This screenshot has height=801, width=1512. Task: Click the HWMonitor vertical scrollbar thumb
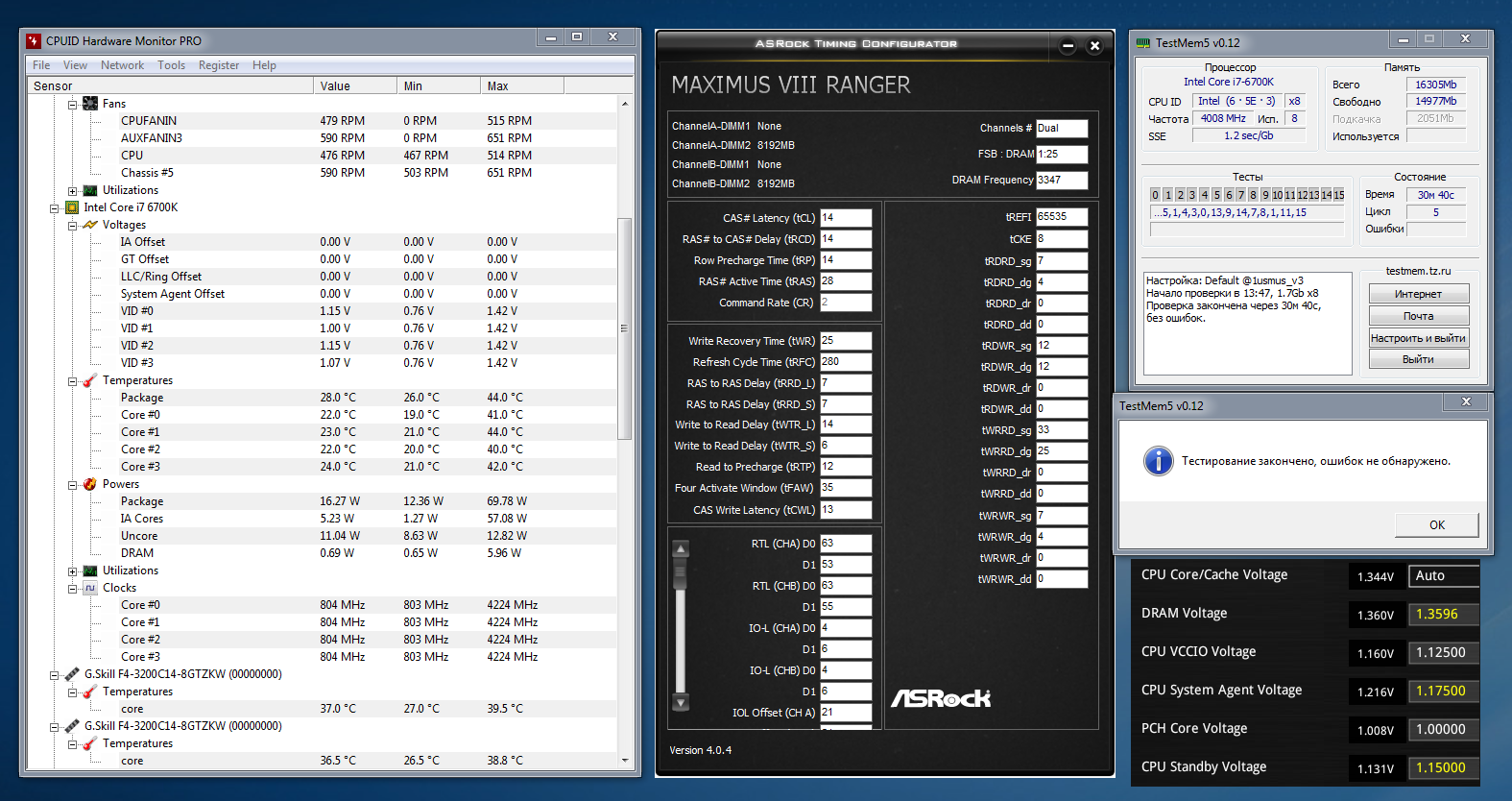625,328
